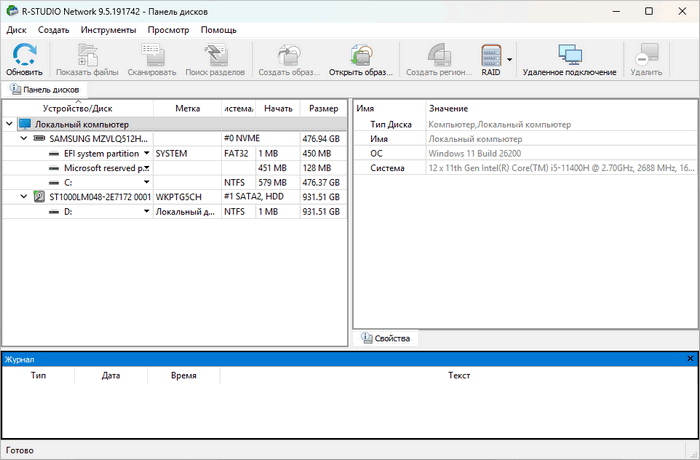The image size is (700, 460).
Task: Collapse the SAMSUNG MZVLQ512H drive node
Action: 25,139
